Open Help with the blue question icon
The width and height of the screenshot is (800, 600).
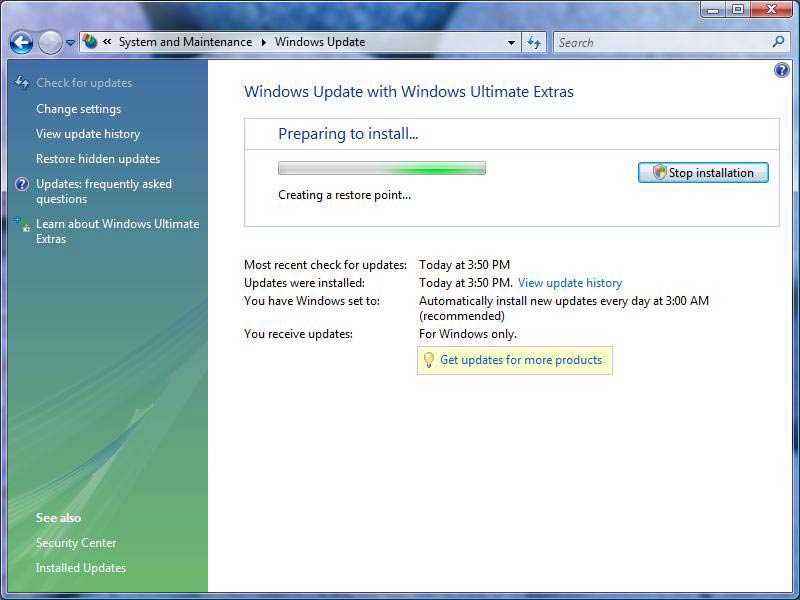tap(781, 70)
